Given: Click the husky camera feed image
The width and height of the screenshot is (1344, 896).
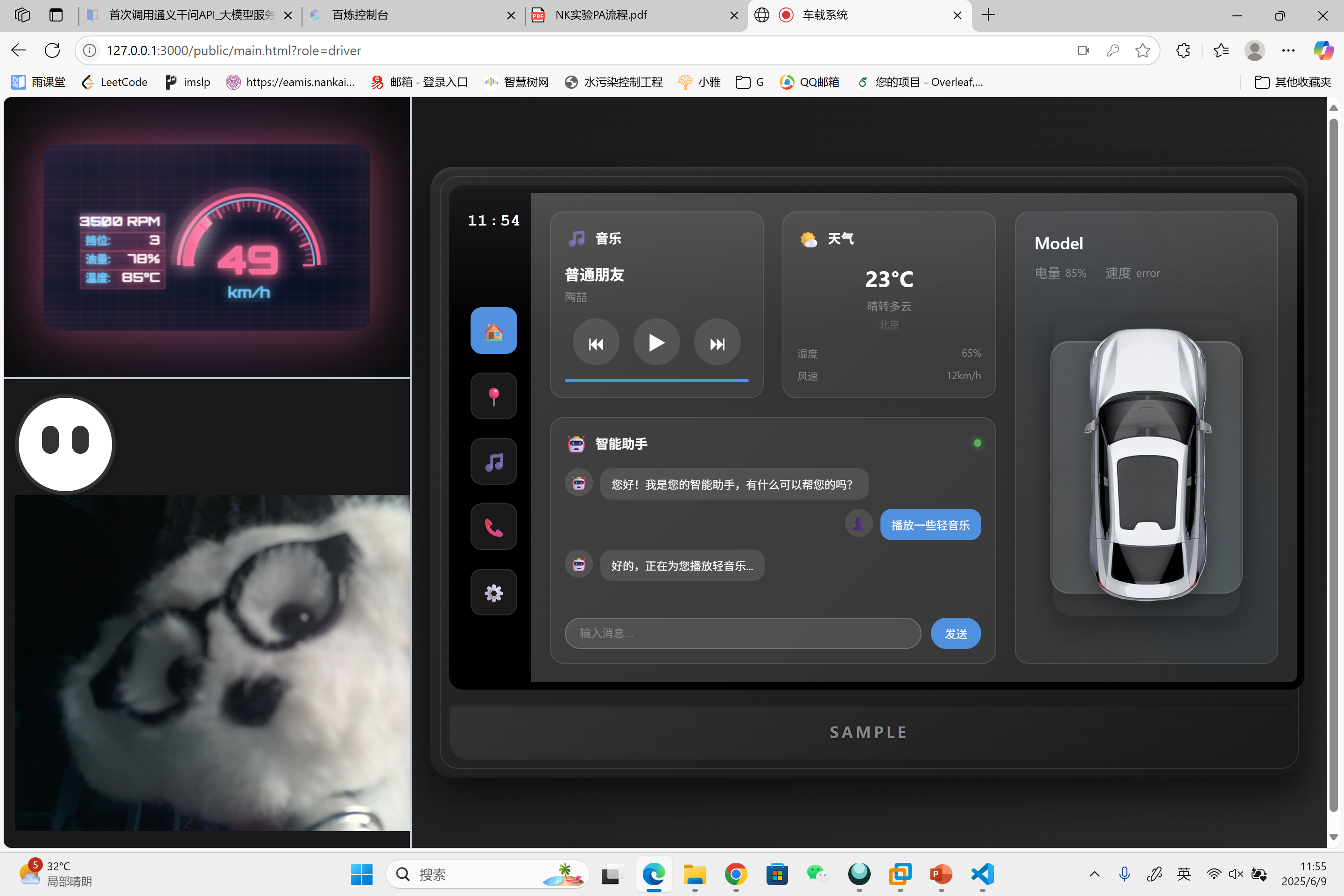Looking at the screenshot, I should coord(212,663).
